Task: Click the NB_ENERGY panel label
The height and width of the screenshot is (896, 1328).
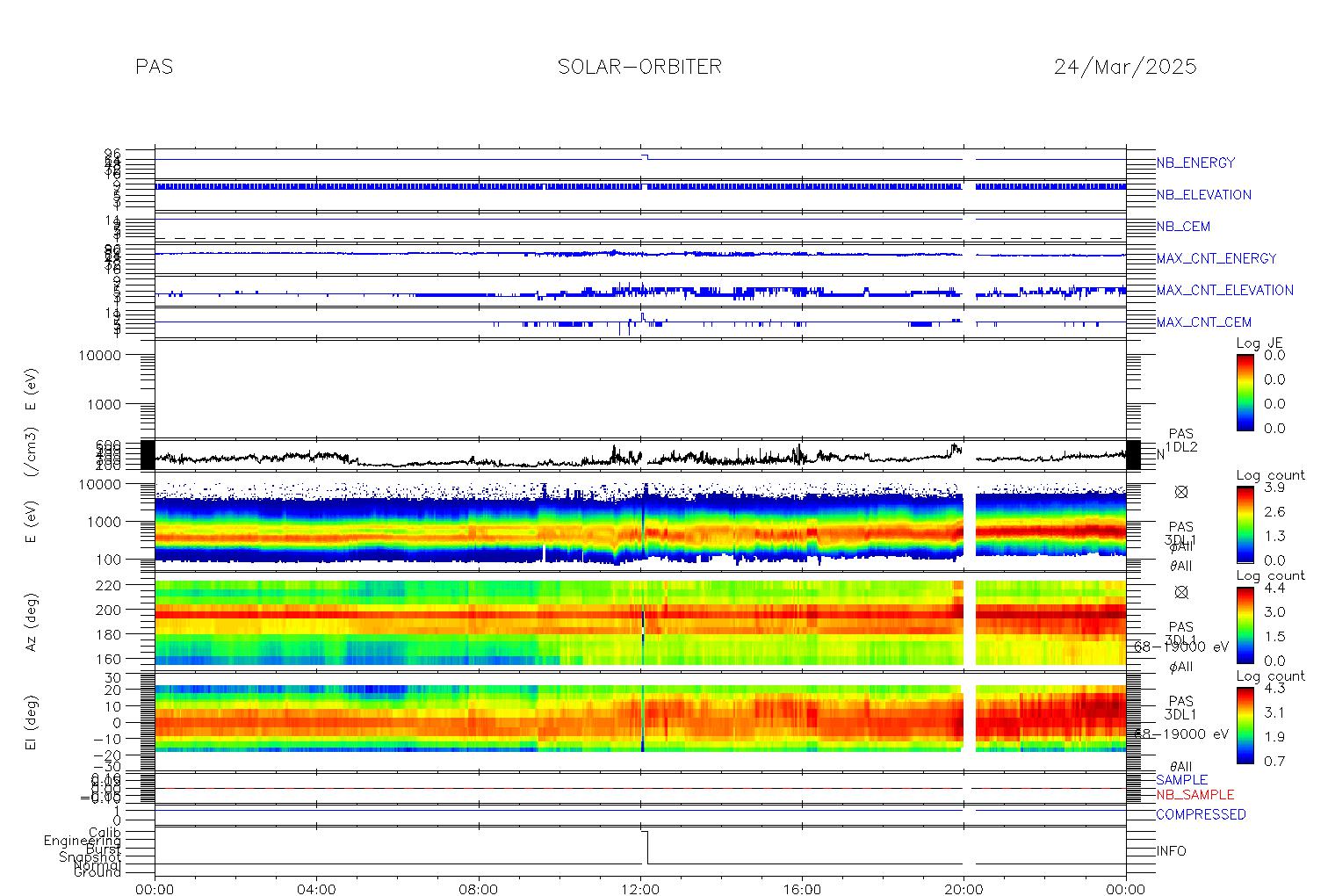Action: (1195, 163)
